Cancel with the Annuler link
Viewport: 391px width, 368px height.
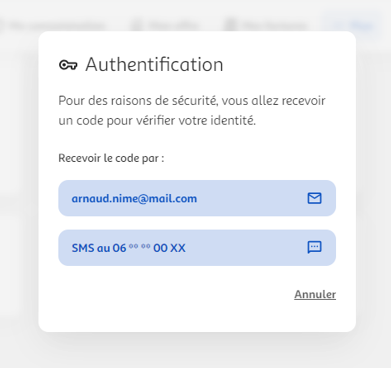tap(315, 294)
